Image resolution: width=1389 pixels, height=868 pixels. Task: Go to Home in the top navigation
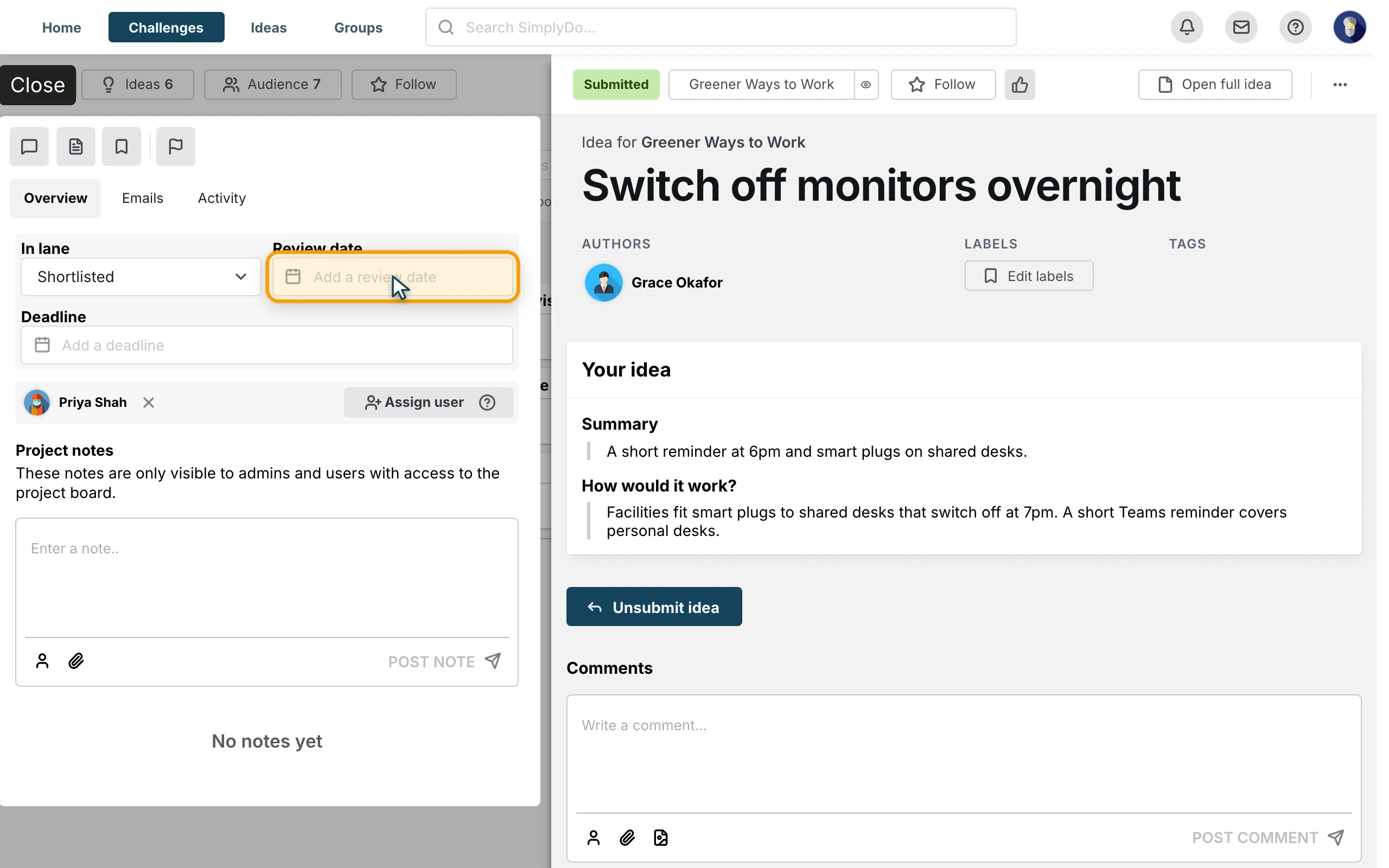(61, 27)
